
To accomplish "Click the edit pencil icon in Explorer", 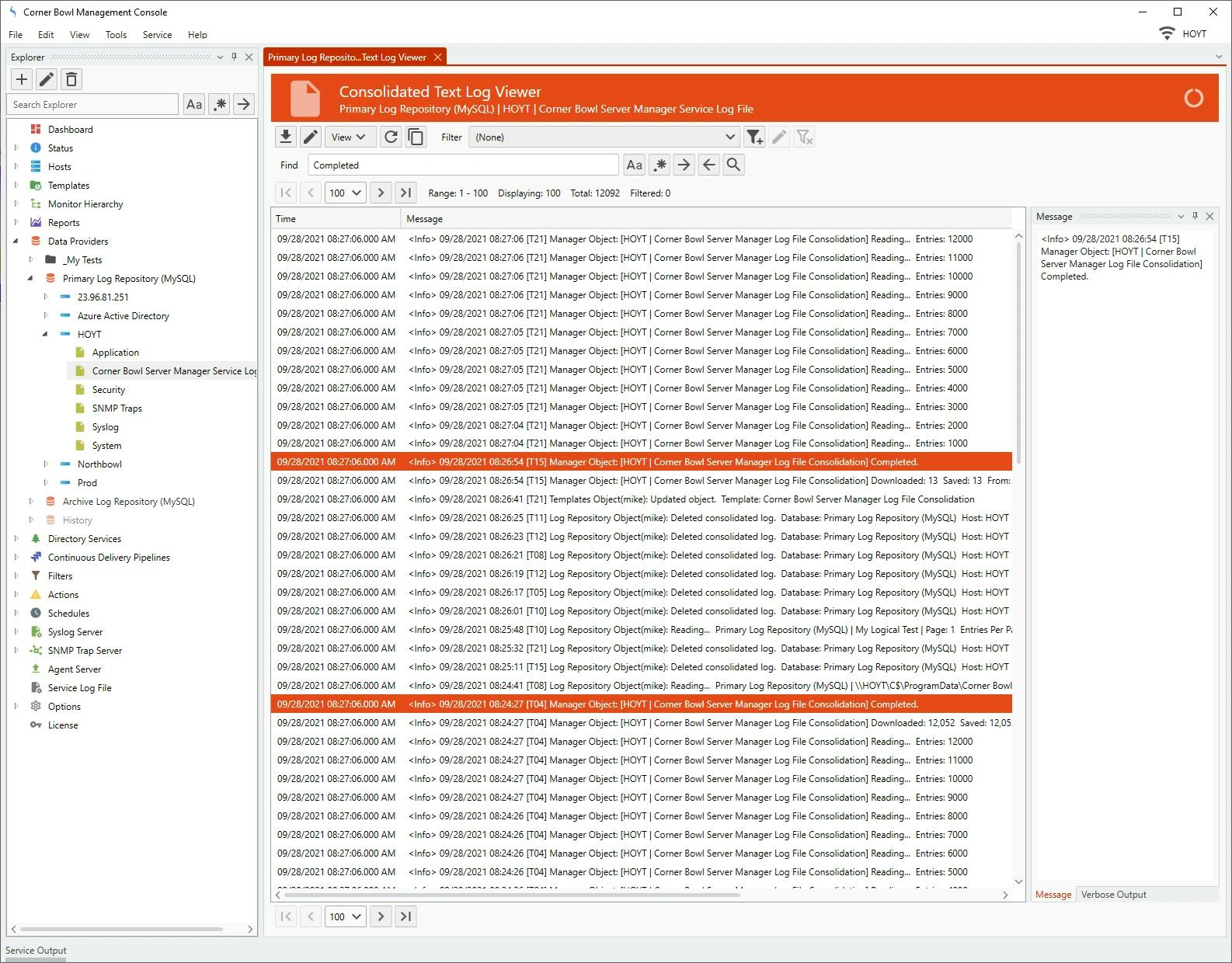I will [47, 79].
